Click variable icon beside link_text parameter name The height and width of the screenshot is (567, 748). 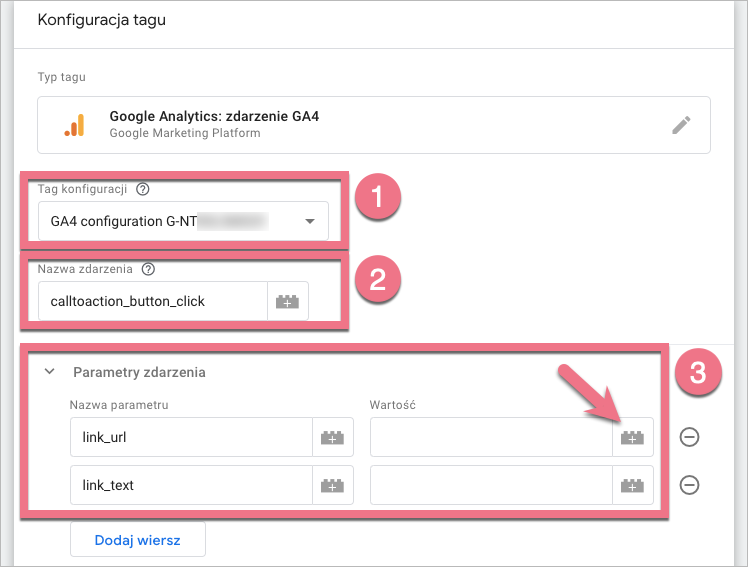332,485
